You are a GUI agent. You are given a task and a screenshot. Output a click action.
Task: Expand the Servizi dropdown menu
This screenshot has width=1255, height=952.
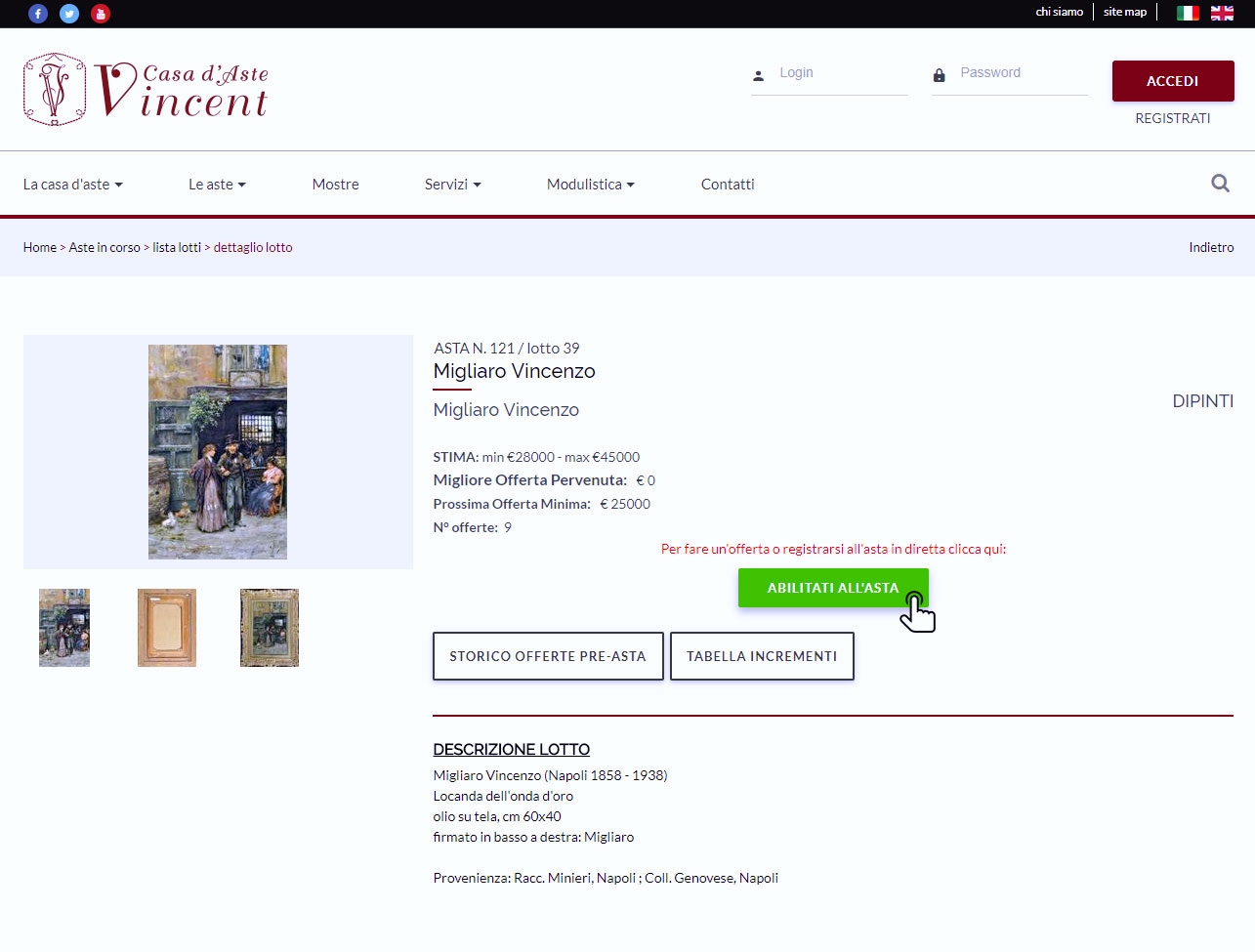pos(453,185)
